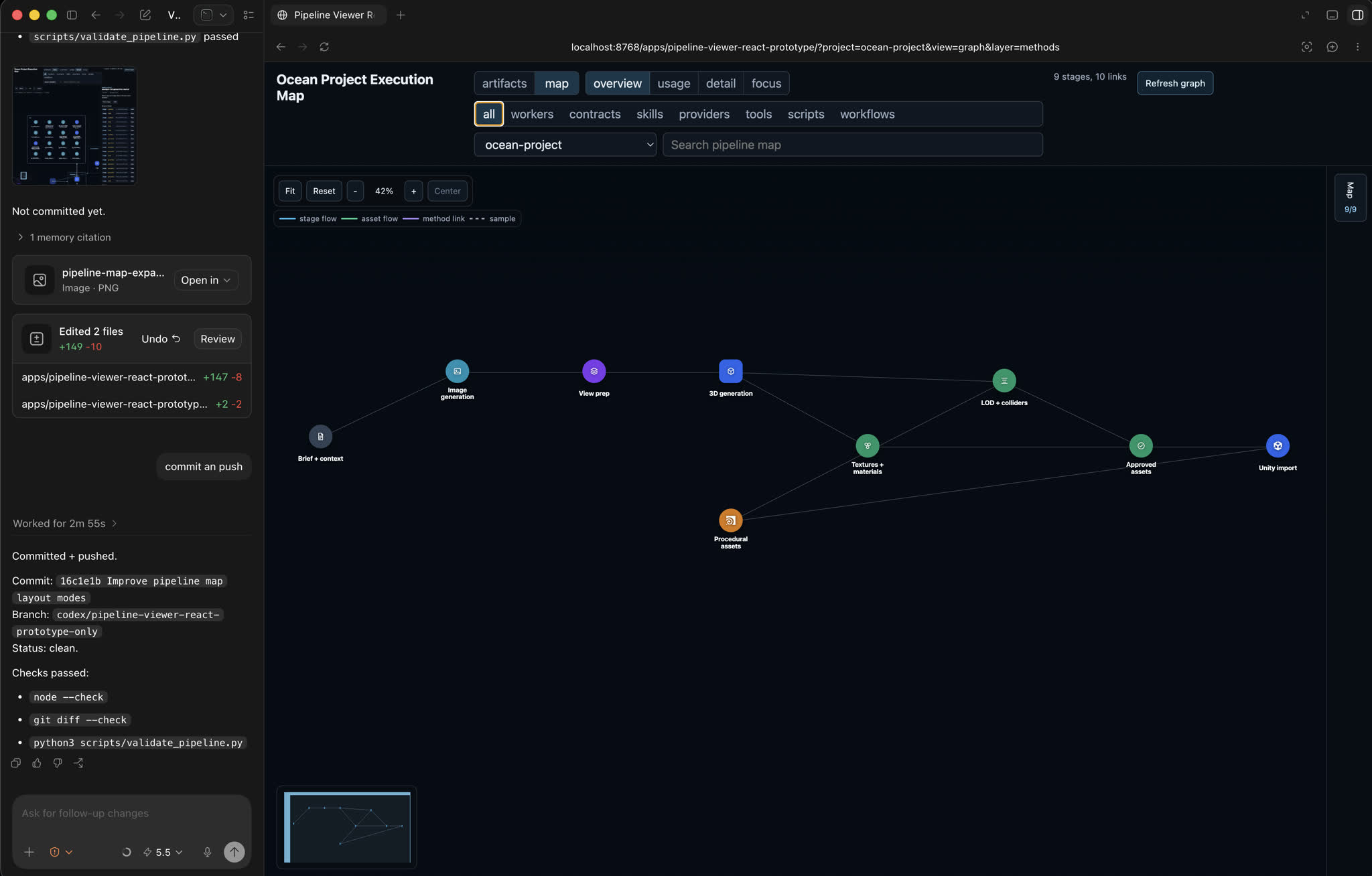Toggle the right side panel
The image size is (1372, 876).
pyautogui.click(x=1357, y=15)
